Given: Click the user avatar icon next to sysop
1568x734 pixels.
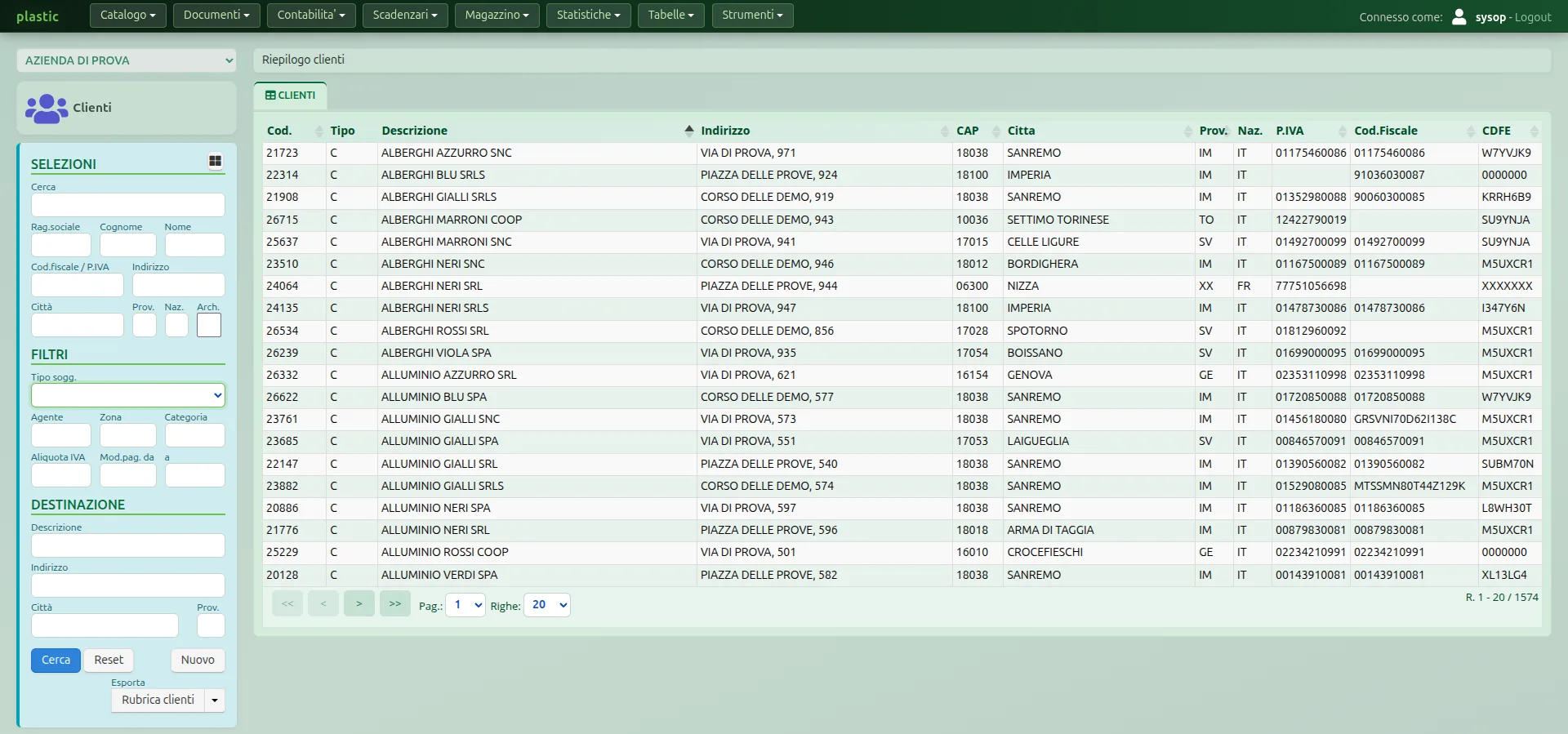Looking at the screenshot, I should pos(1459,16).
